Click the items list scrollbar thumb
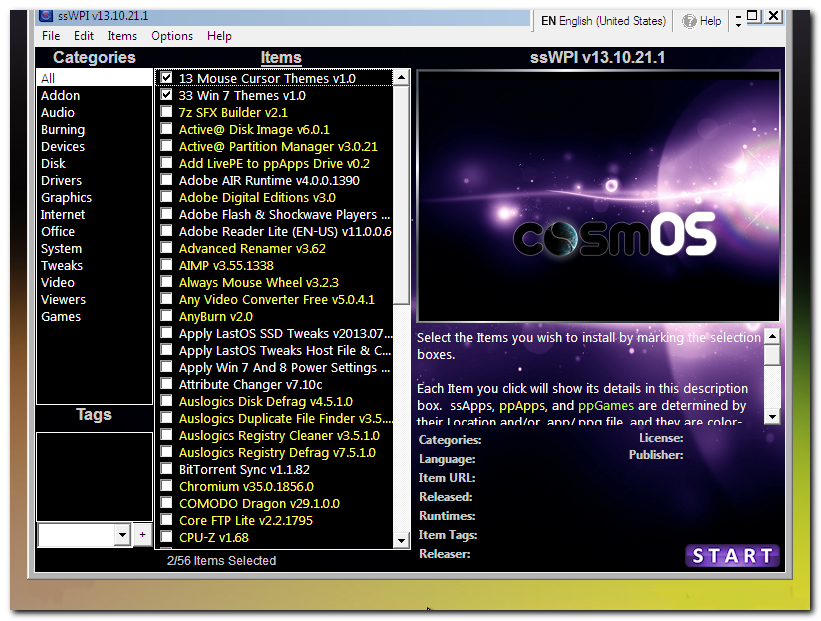Image resolution: width=821 pixels, height=621 pixels. (401, 195)
